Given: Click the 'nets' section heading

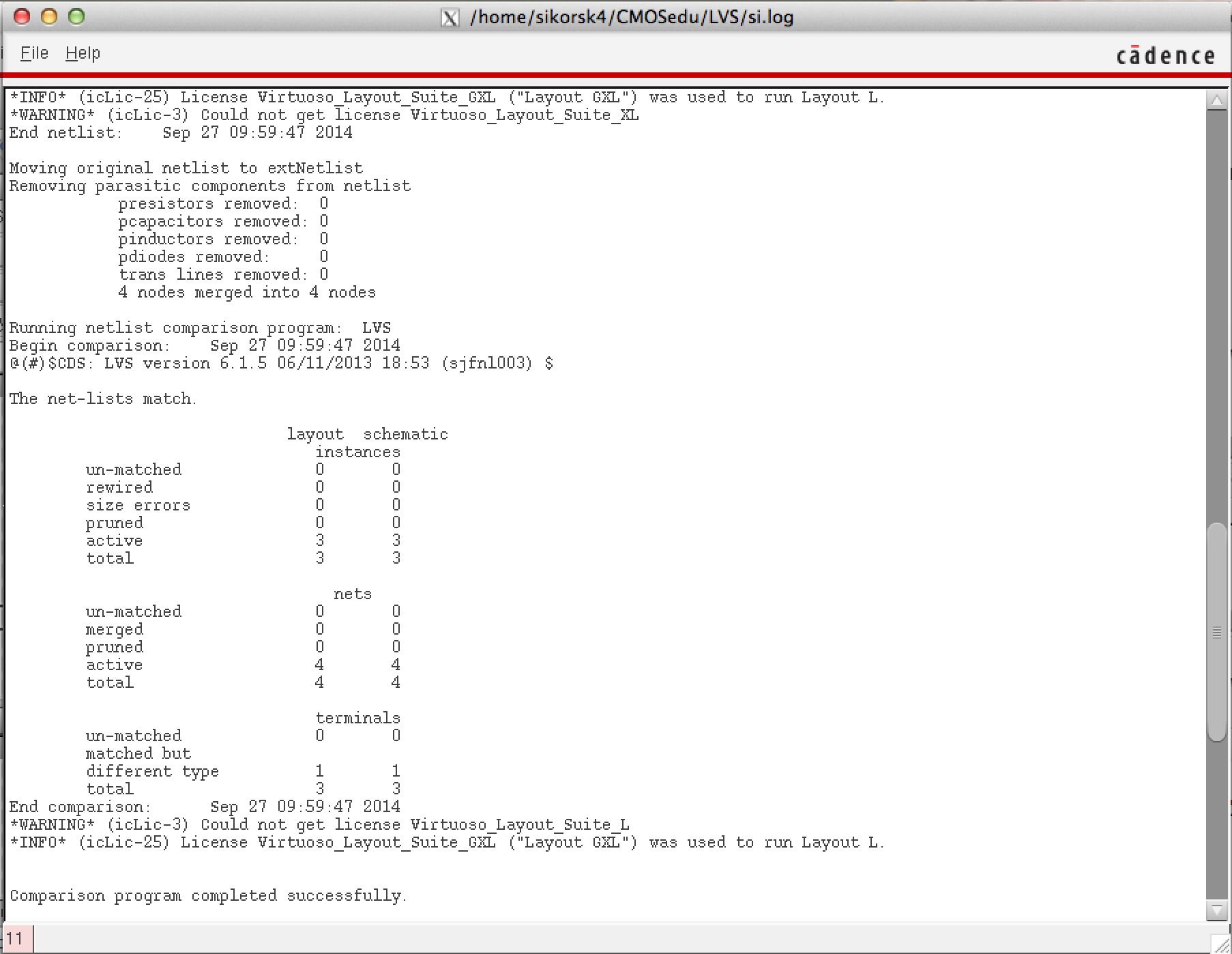Looking at the screenshot, I should [x=353, y=594].
